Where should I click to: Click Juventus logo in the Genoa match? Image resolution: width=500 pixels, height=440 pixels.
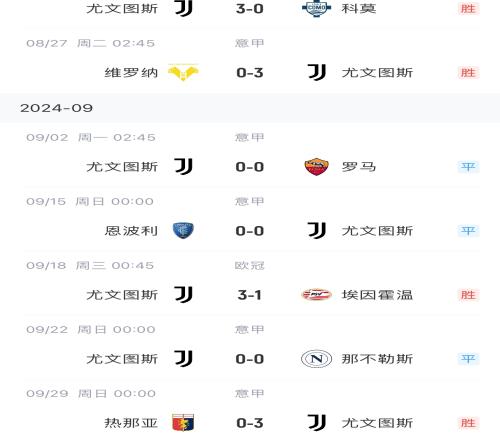pyautogui.click(x=316, y=422)
